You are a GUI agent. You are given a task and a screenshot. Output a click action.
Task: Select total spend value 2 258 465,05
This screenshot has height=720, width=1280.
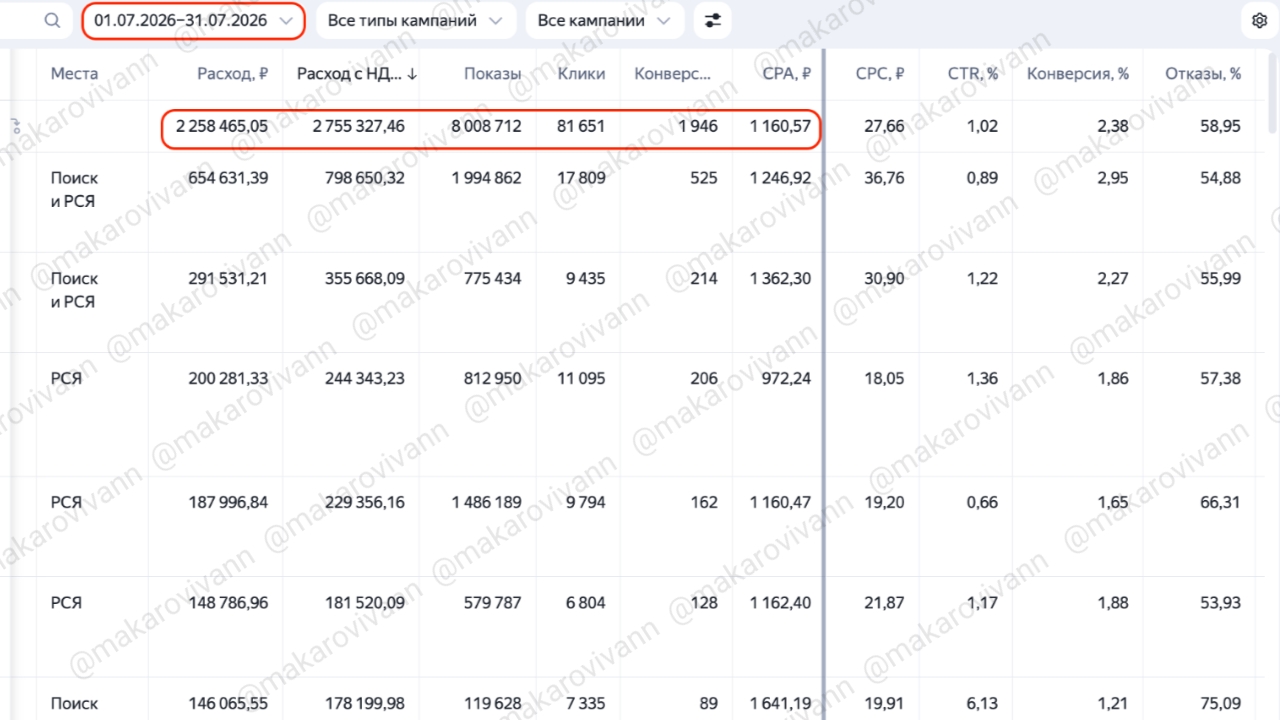click(x=222, y=127)
